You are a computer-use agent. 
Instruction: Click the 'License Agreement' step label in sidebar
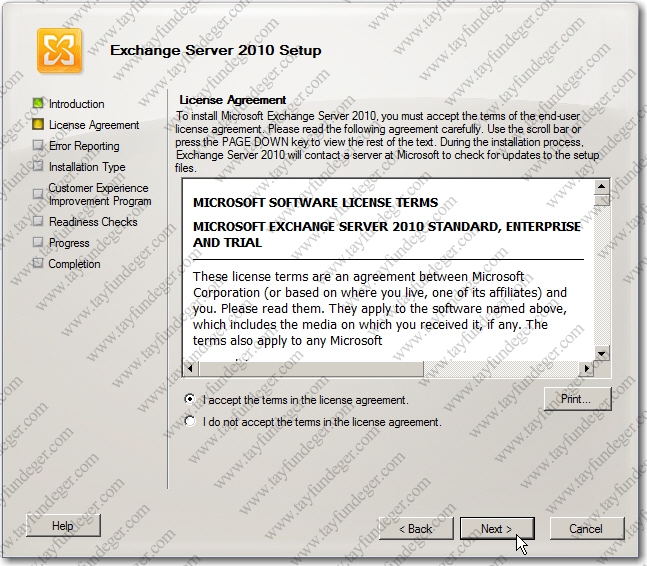(94, 125)
